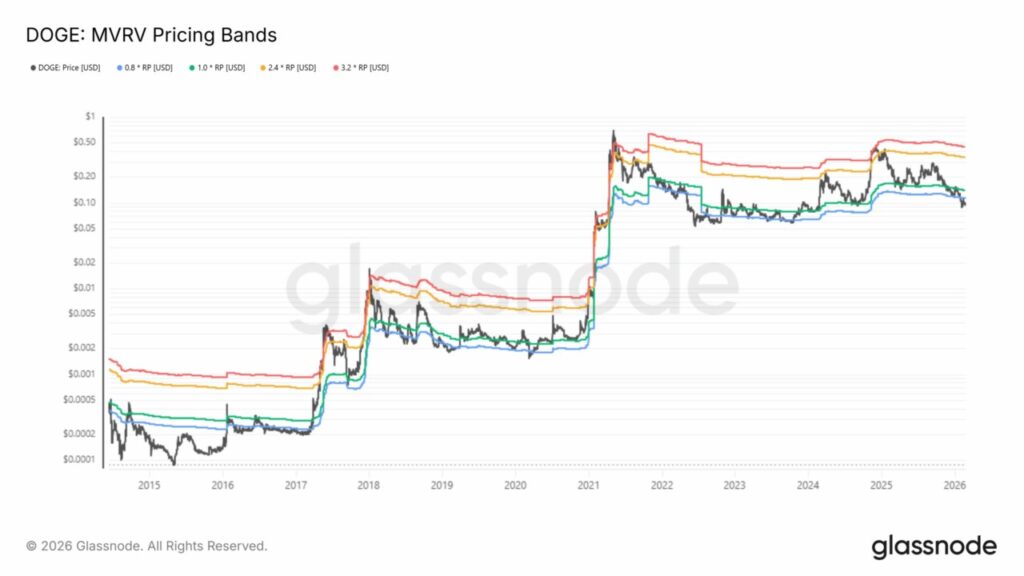The width and height of the screenshot is (1024, 576).
Task: Click the $0.0001 label on the price axis
Action: pos(78,460)
